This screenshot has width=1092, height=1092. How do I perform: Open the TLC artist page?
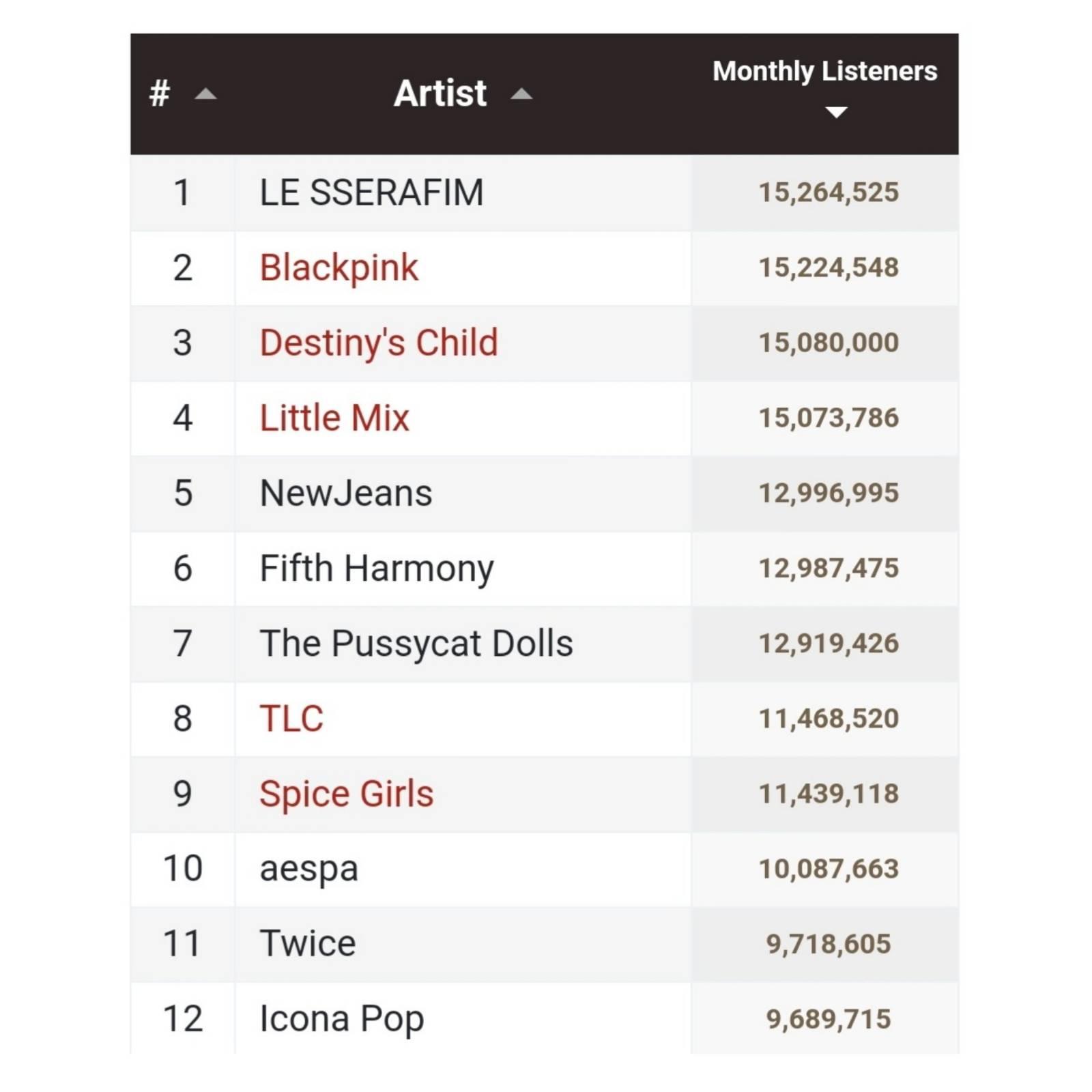tap(291, 718)
